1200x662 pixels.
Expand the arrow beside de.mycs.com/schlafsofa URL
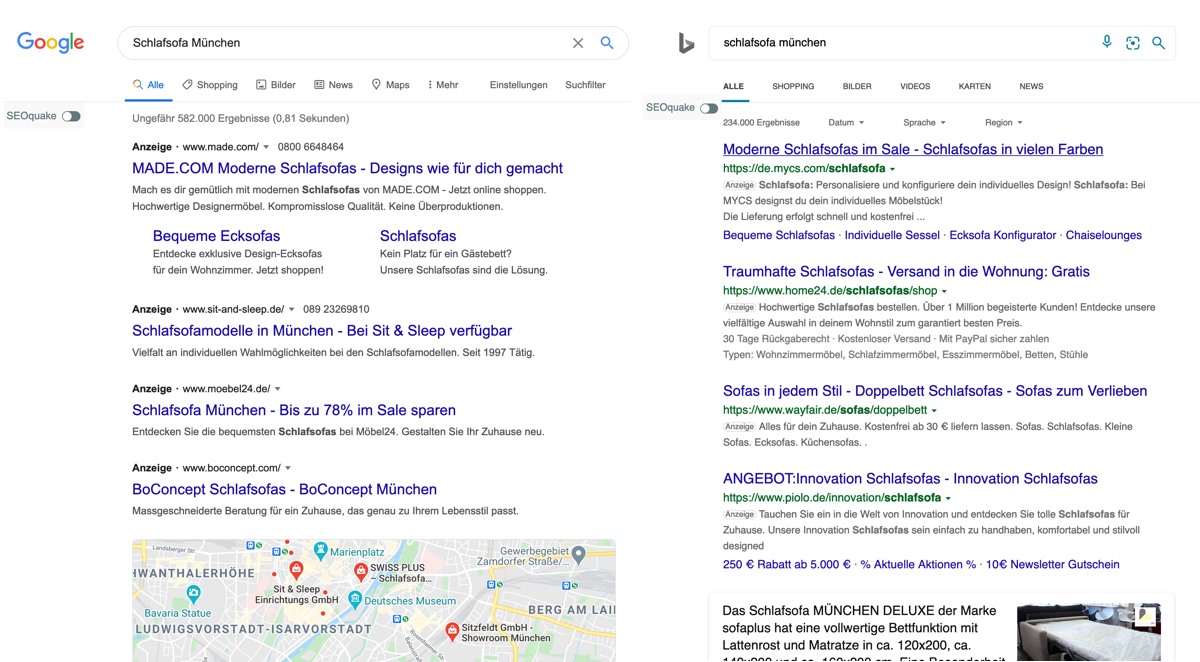click(x=892, y=169)
